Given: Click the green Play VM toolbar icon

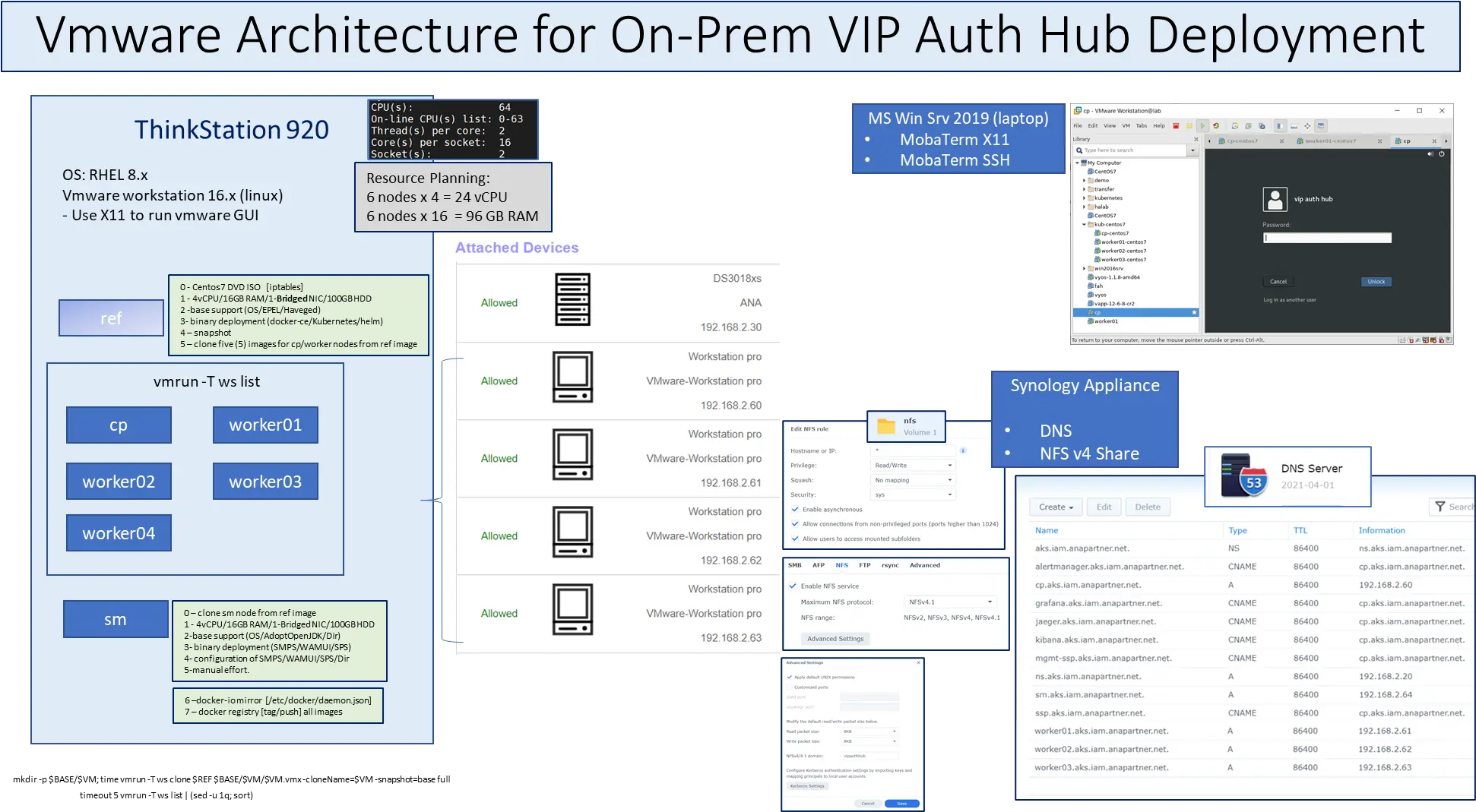Looking at the screenshot, I should [x=1202, y=126].
